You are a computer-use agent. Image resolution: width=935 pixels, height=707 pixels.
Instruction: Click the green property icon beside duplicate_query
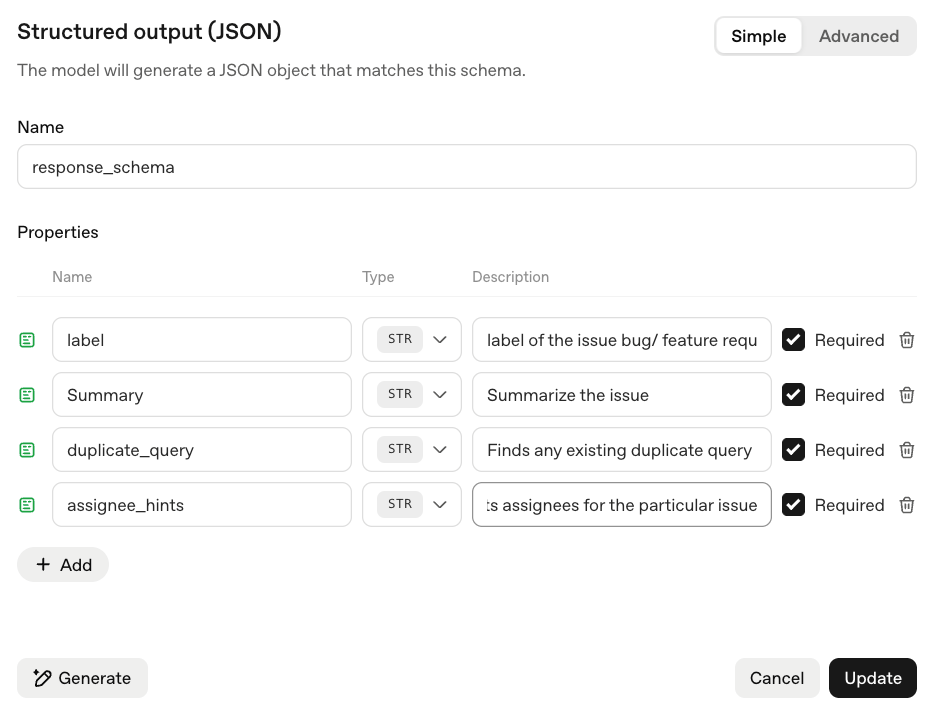click(27, 450)
